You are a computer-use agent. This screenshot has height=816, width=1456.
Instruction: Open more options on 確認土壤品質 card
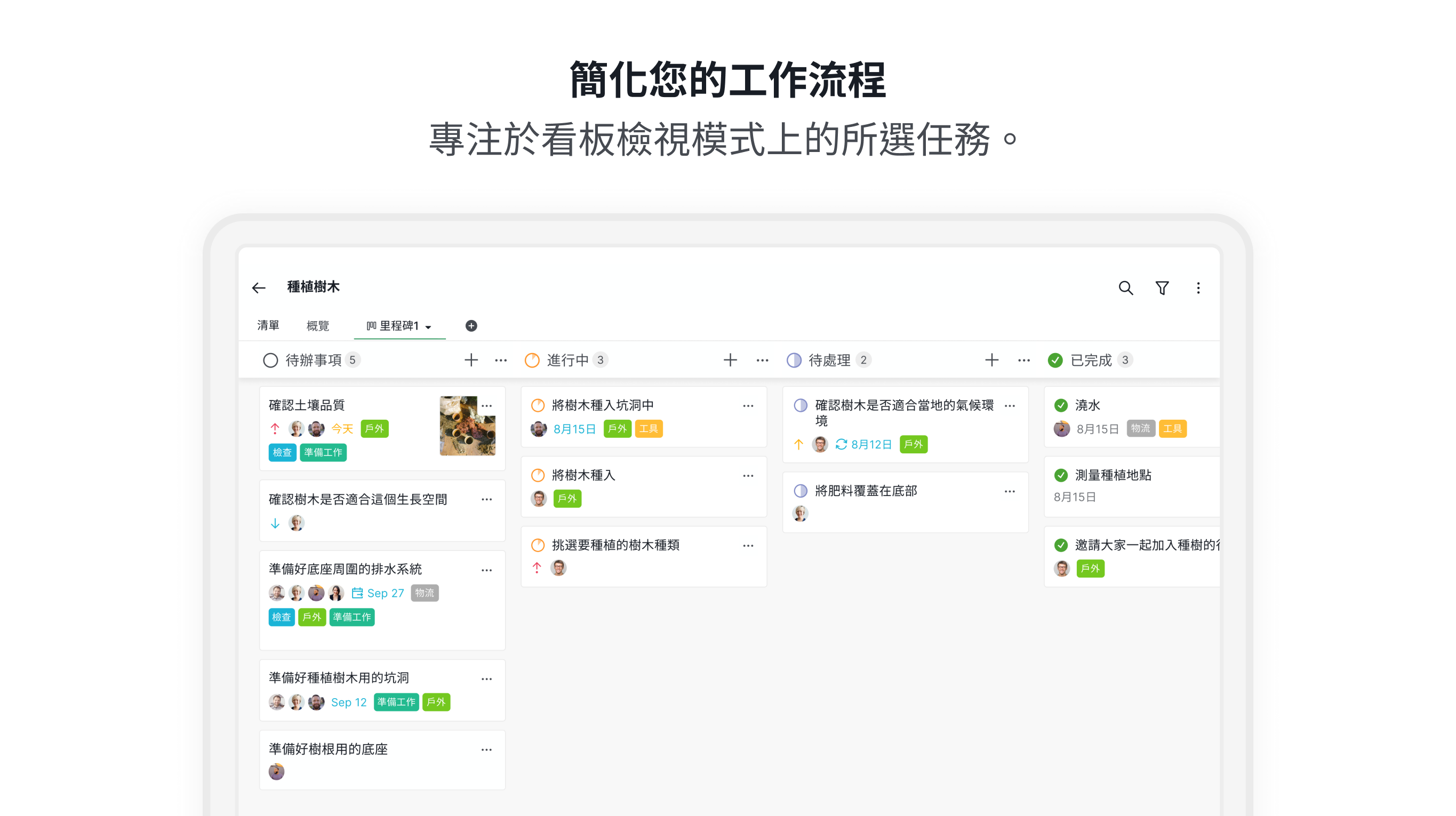coord(486,406)
